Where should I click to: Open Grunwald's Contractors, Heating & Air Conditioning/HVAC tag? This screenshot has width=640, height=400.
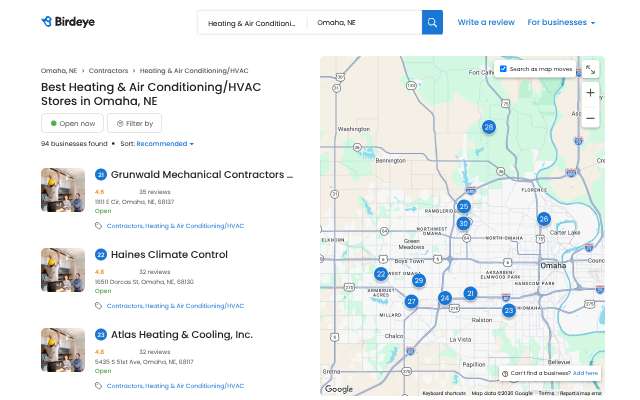point(175,226)
